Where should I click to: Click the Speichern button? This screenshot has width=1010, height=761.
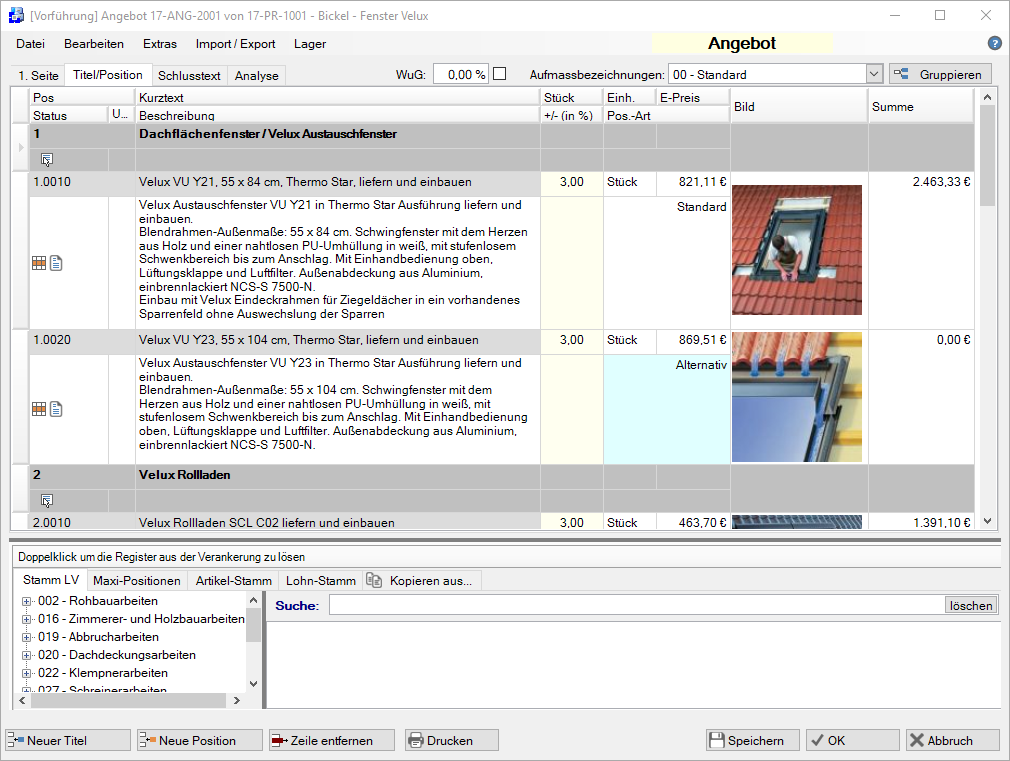[x=753, y=740]
